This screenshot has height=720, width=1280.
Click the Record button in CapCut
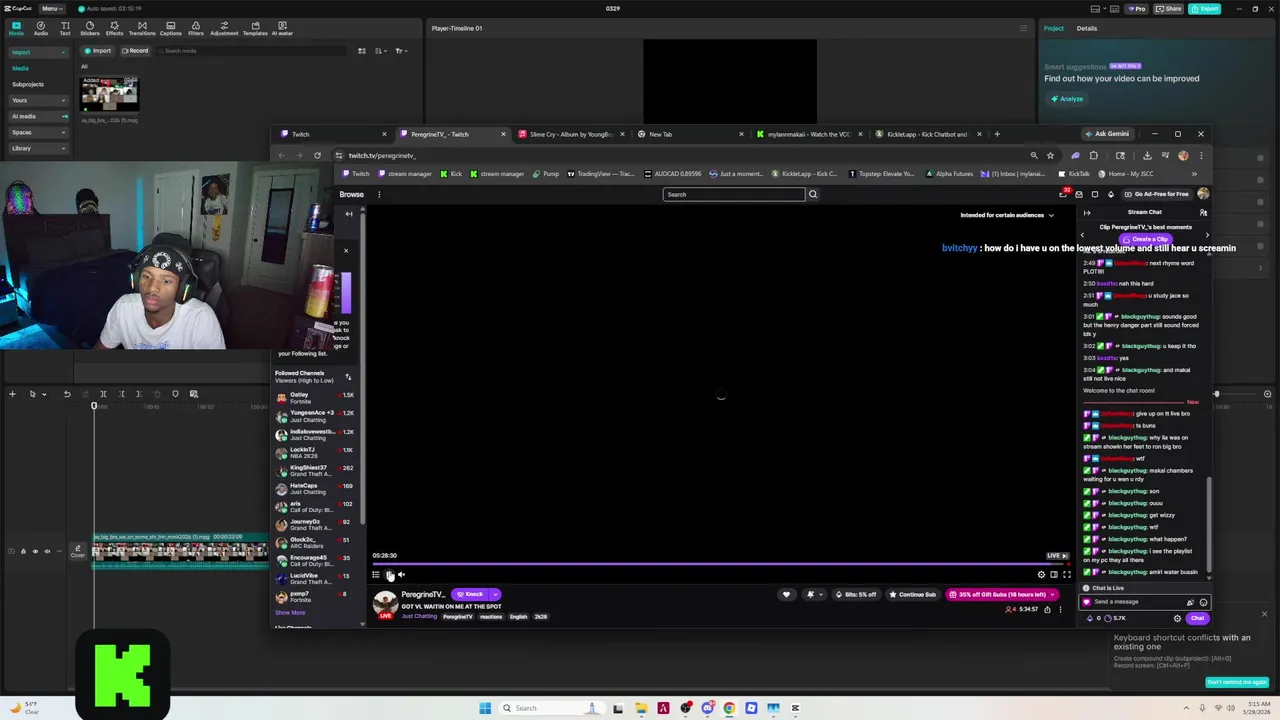click(x=135, y=50)
